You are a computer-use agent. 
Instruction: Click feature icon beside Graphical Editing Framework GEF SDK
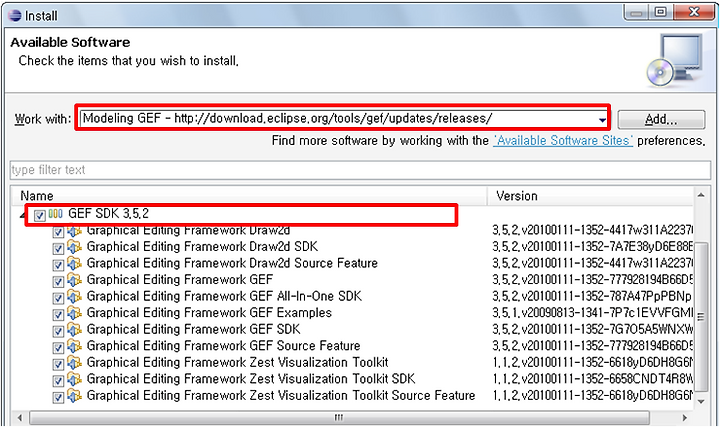74,330
